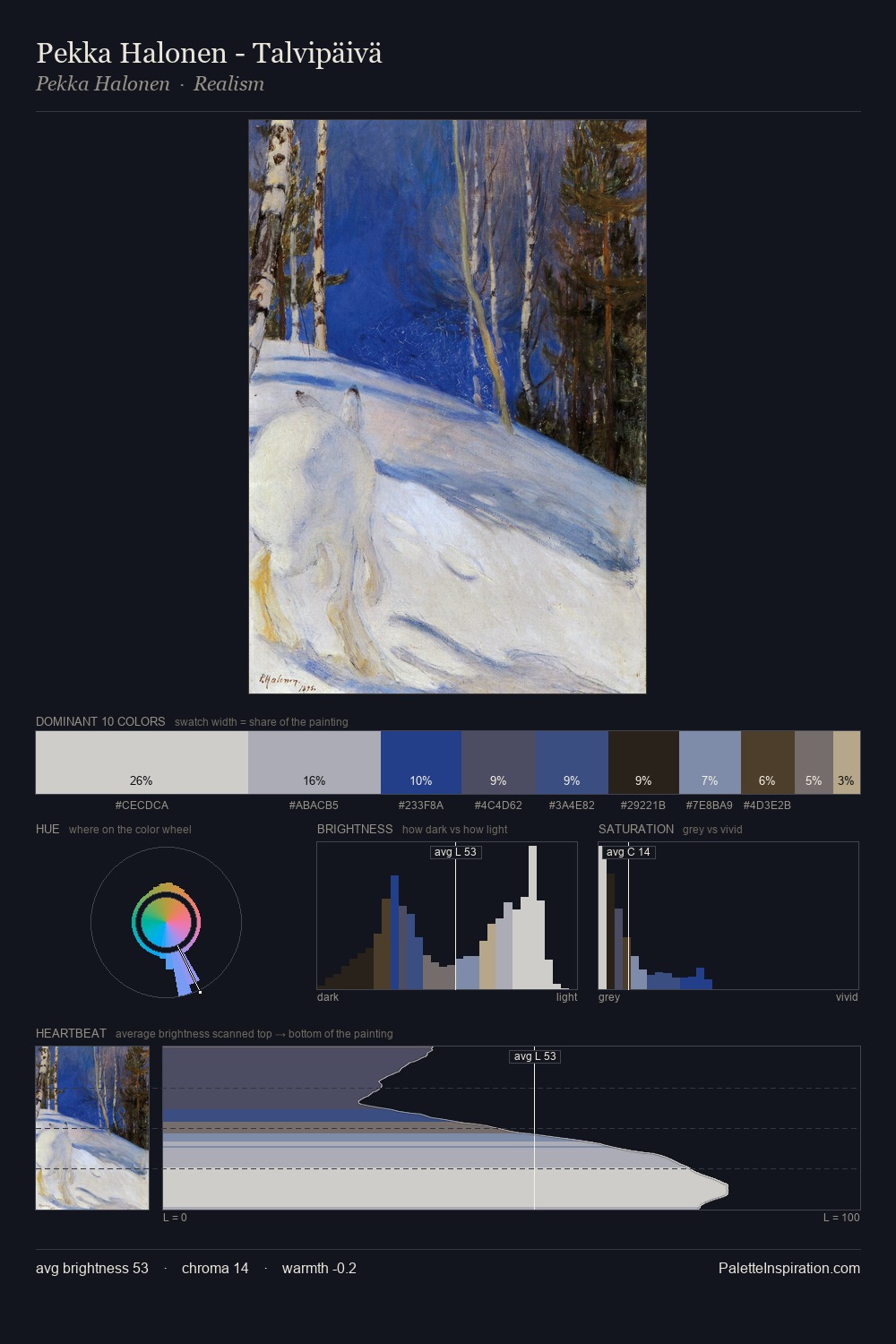Open the PaletteInspiration.com link
Screen dimensions: 896x1344
[x=789, y=1268]
